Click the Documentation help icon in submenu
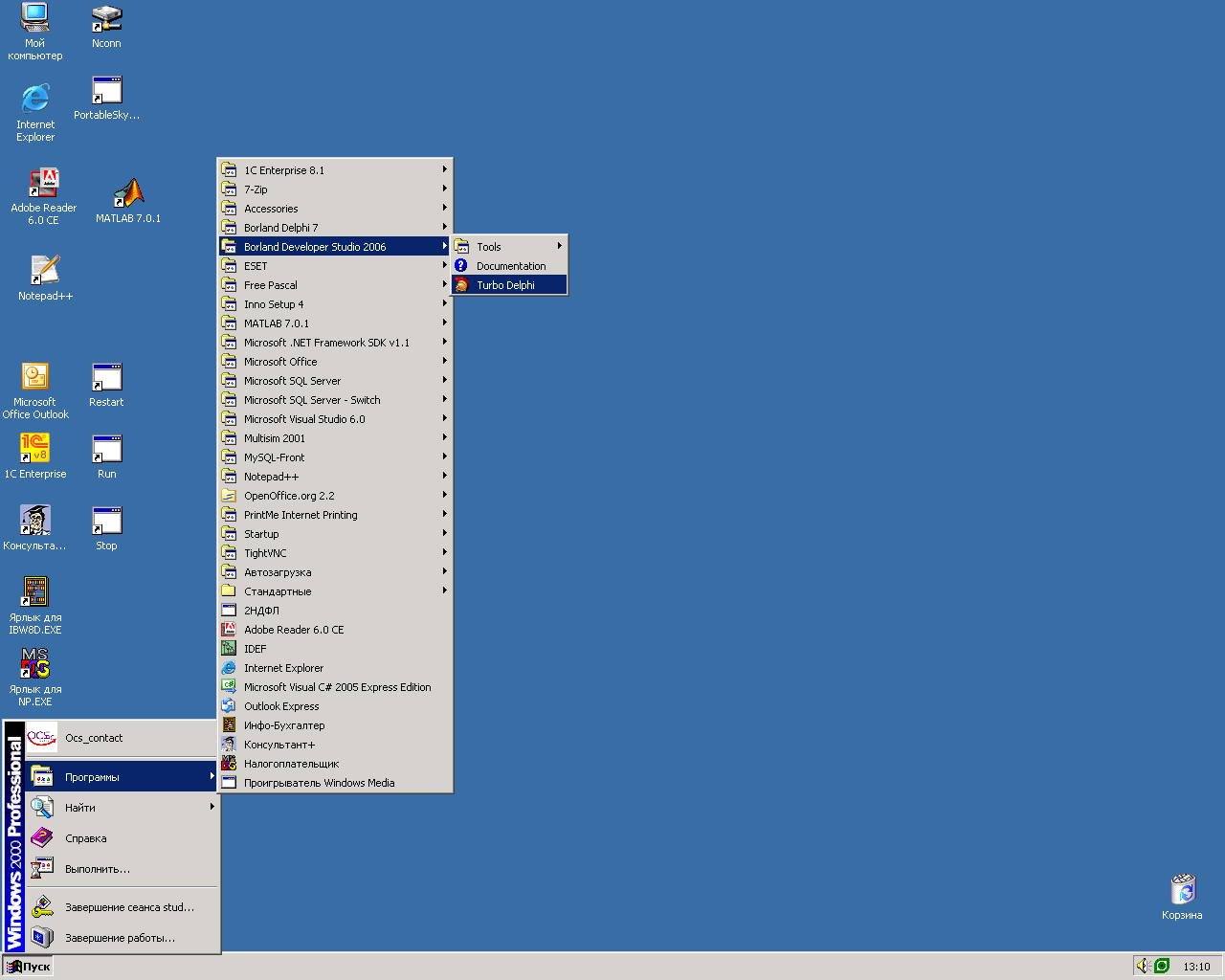This screenshot has height=980, width=1225. pyautogui.click(x=461, y=266)
